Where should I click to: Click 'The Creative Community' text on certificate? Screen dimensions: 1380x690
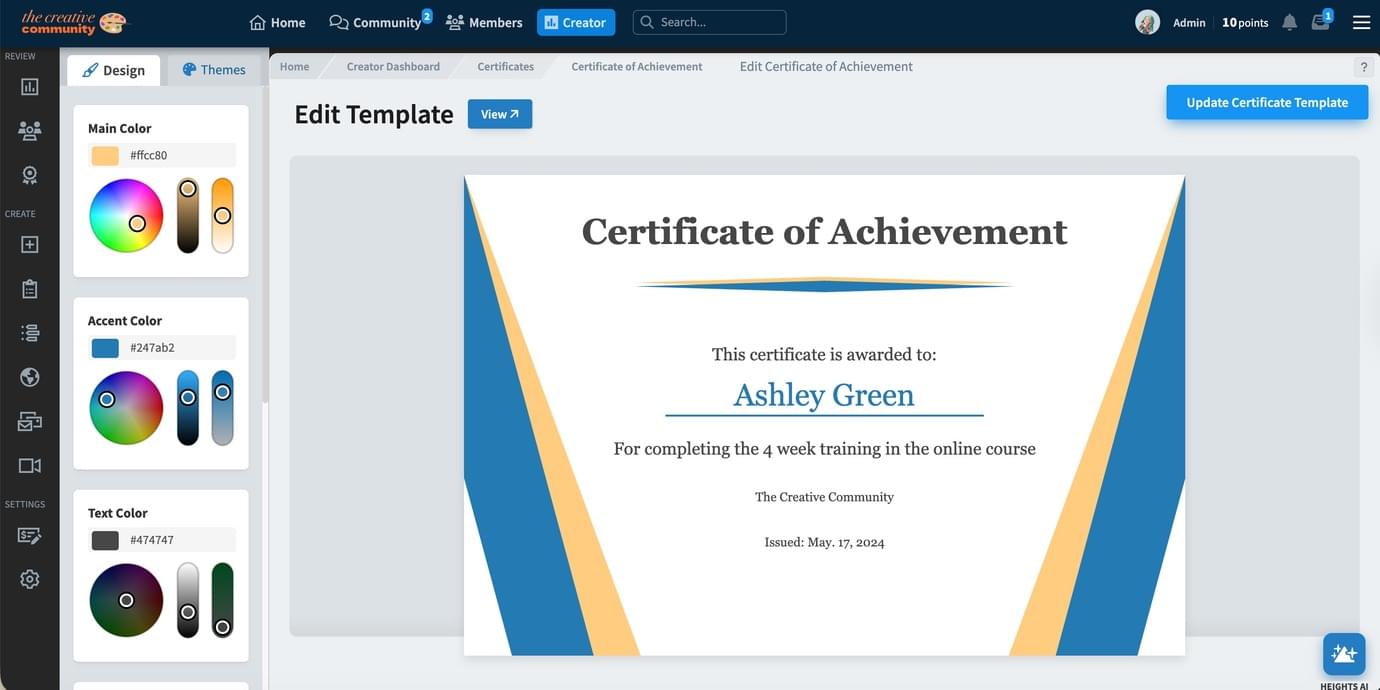coord(824,497)
